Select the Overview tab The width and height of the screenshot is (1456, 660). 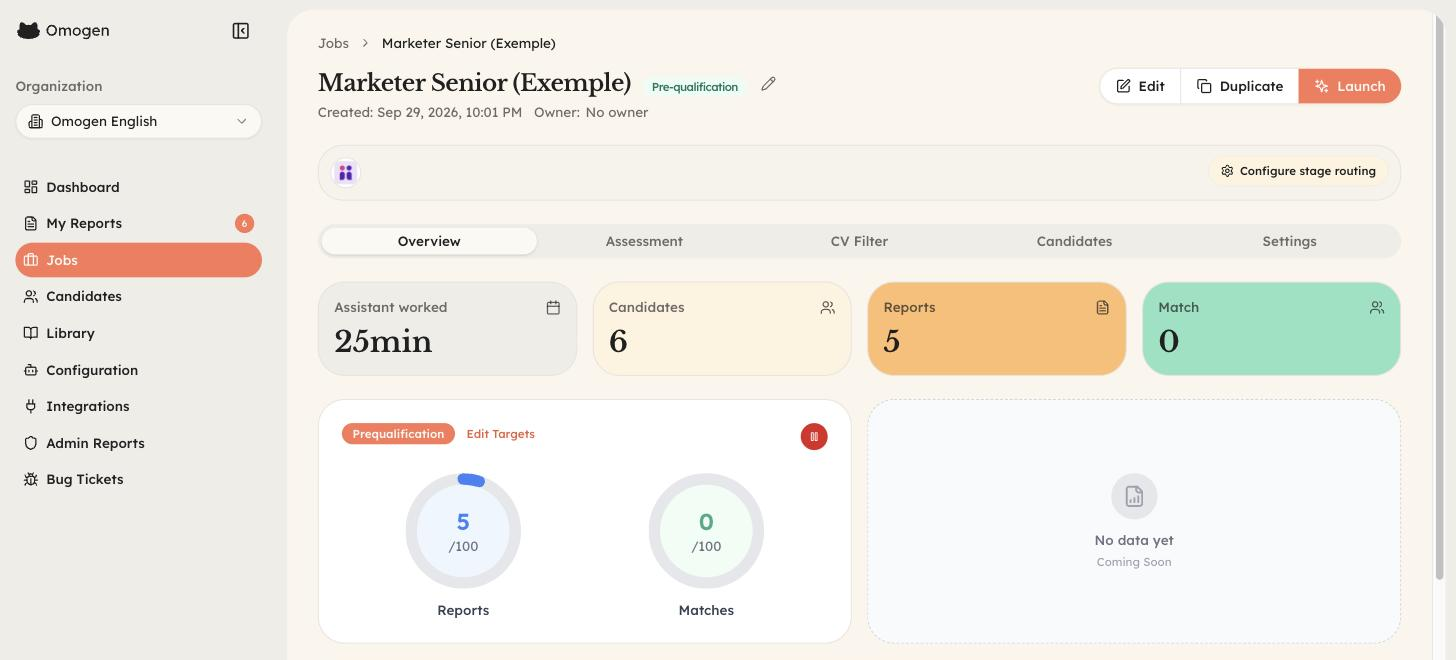point(429,241)
